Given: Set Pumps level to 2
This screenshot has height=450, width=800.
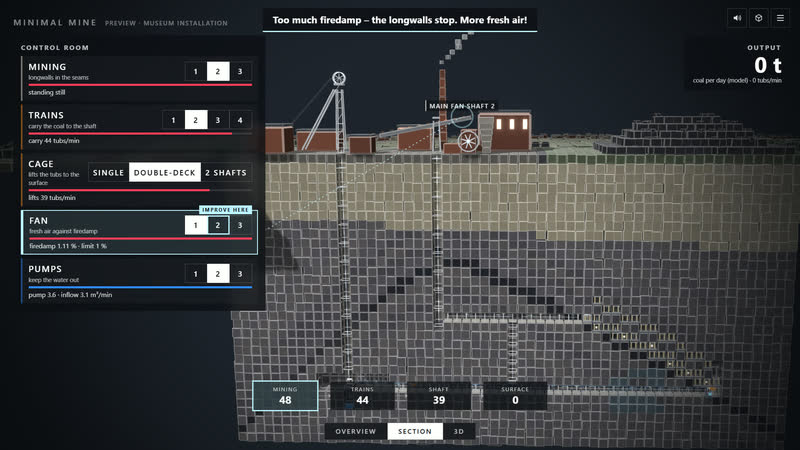Looking at the screenshot, I should [x=218, y=273].
